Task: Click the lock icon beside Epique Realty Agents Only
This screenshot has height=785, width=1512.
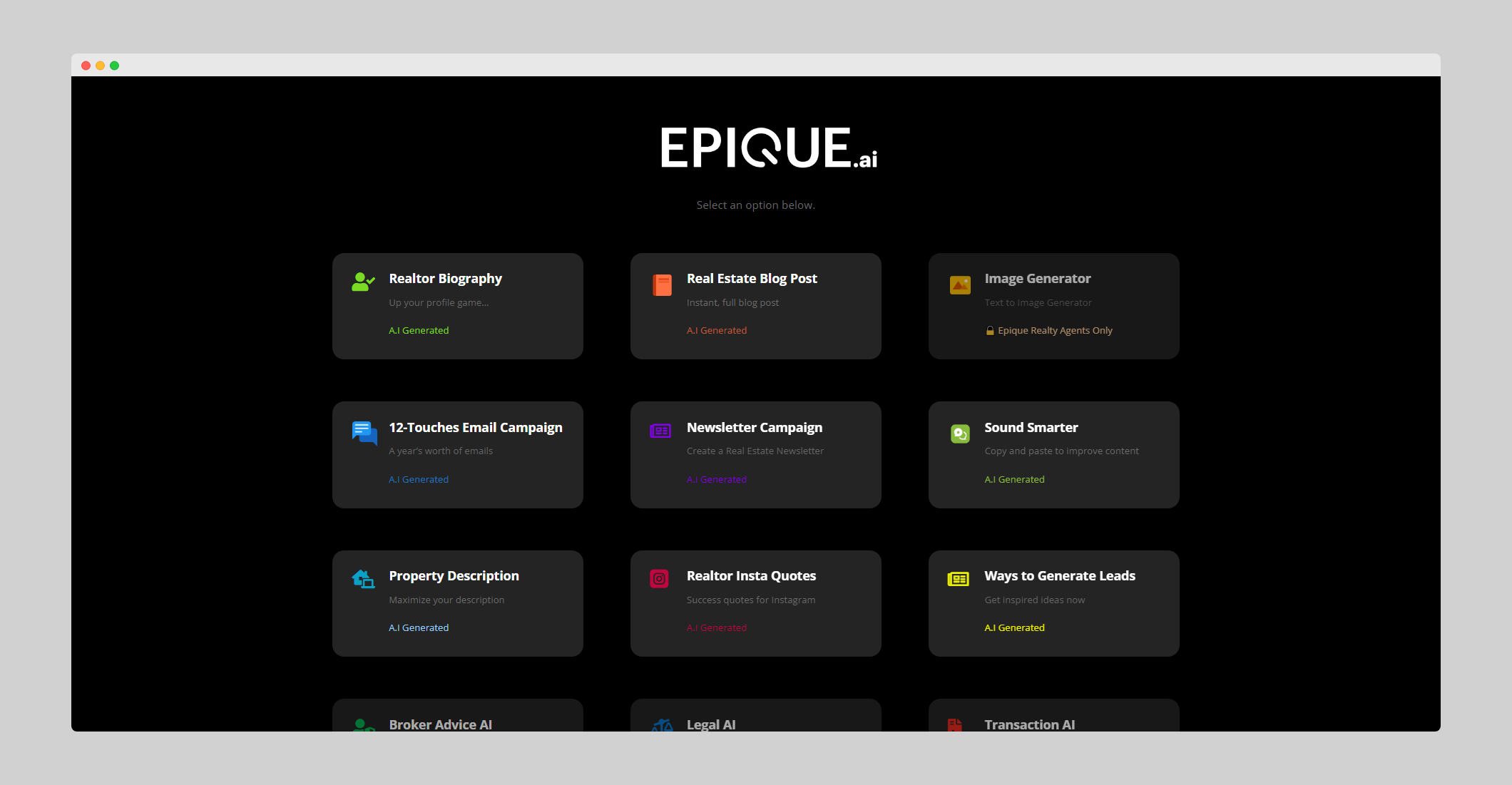Action: coord(990,330)
